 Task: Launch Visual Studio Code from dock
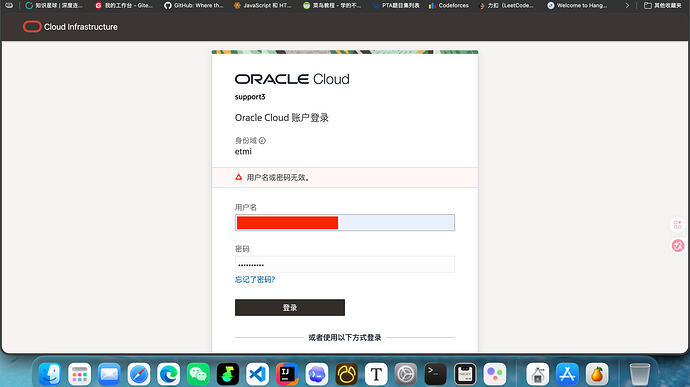tap(257, 374)
